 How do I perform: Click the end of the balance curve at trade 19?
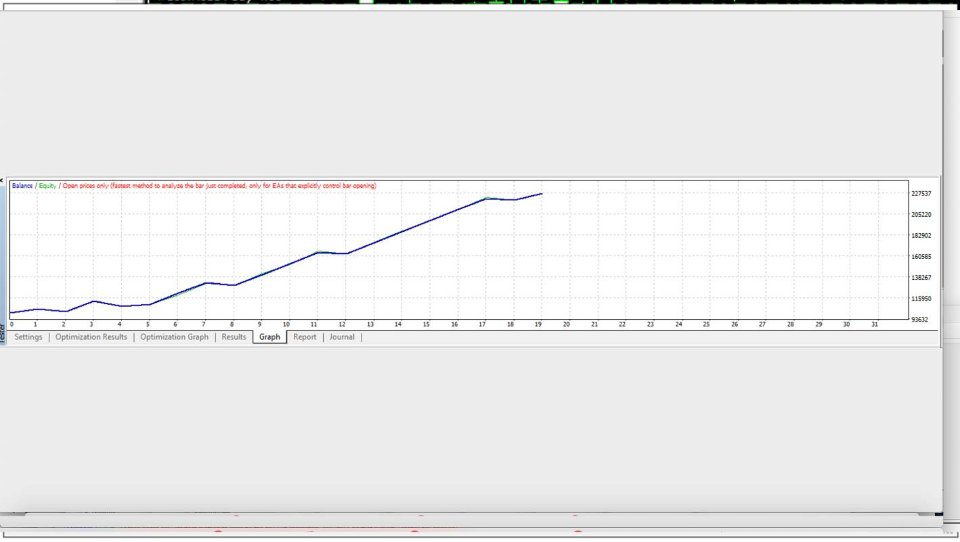(x=541, y=194)
